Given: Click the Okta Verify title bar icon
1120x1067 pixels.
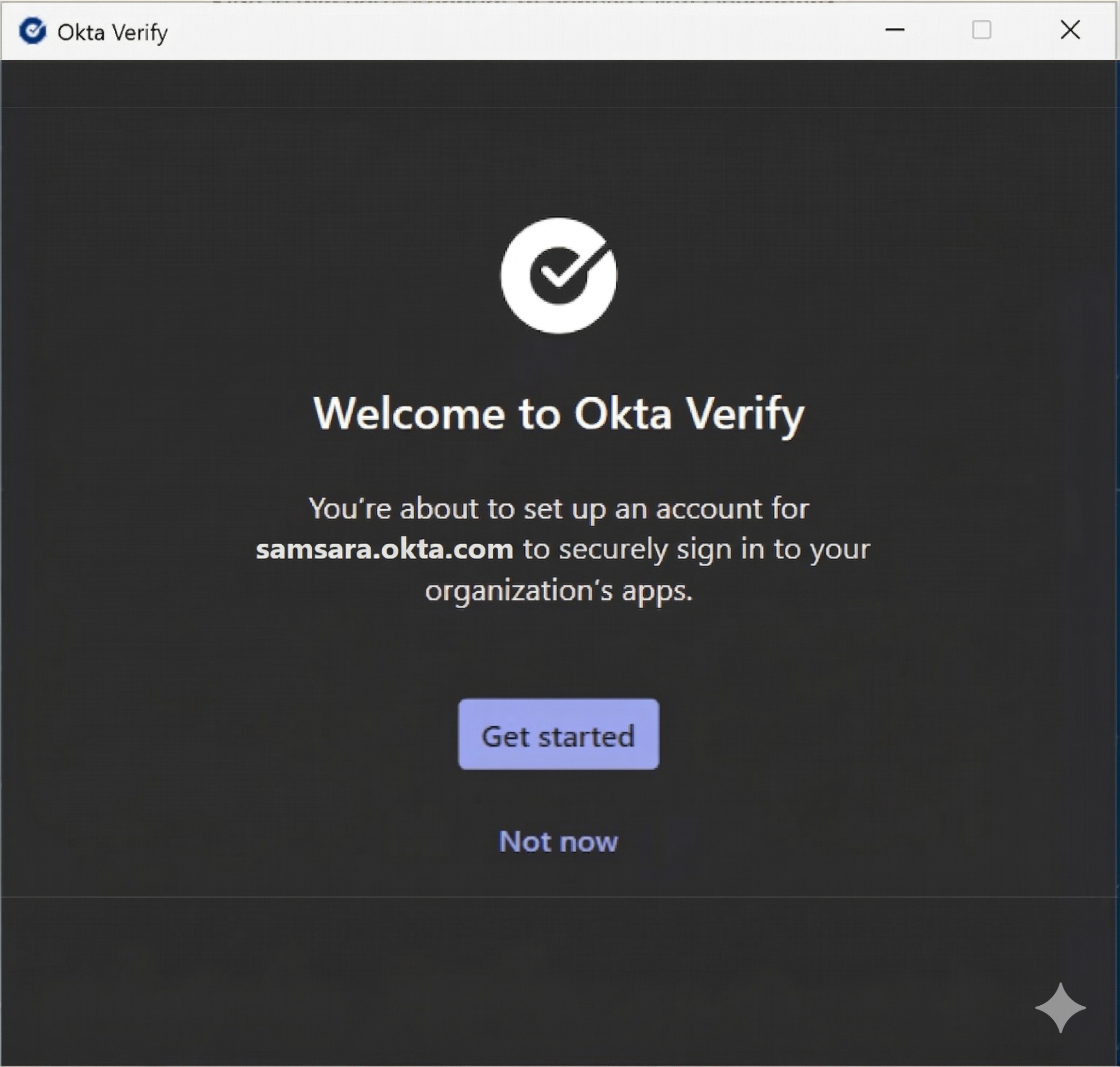Looking at the screenshot, I should pyautogui.click(x=32, y=31).
